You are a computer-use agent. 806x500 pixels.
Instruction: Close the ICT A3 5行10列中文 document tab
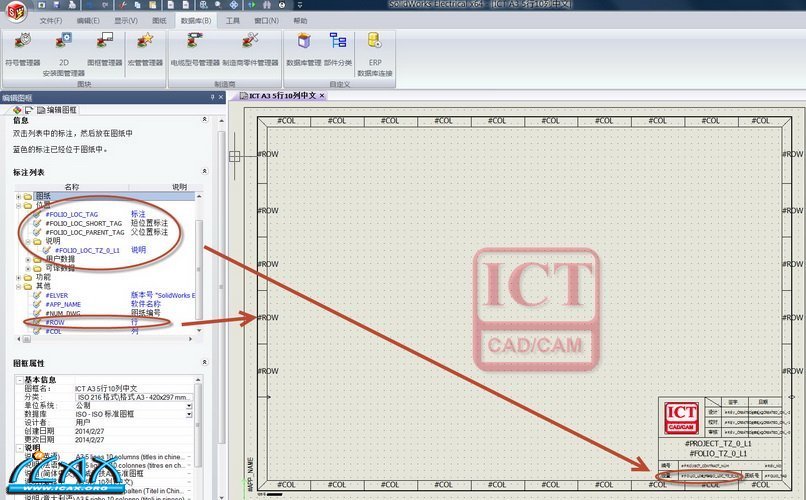(x=322, y=96)
